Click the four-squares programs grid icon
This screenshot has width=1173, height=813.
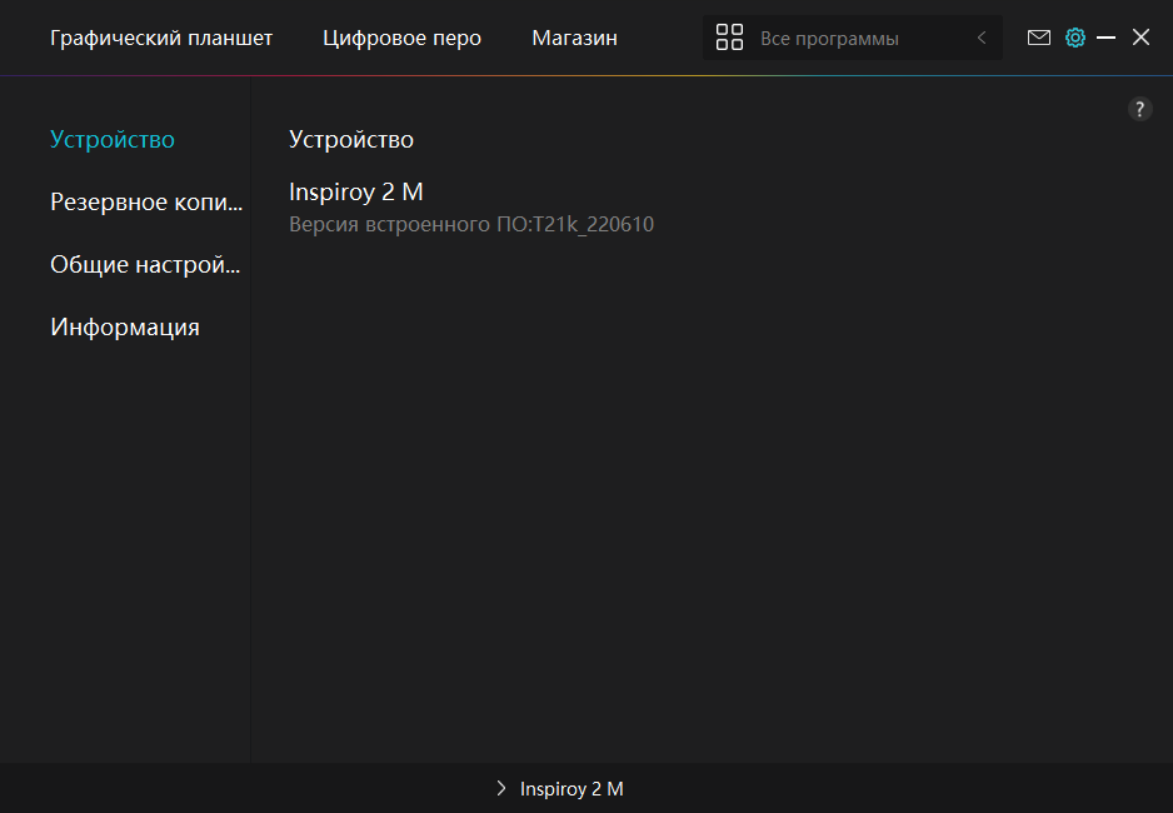[730, 38]
